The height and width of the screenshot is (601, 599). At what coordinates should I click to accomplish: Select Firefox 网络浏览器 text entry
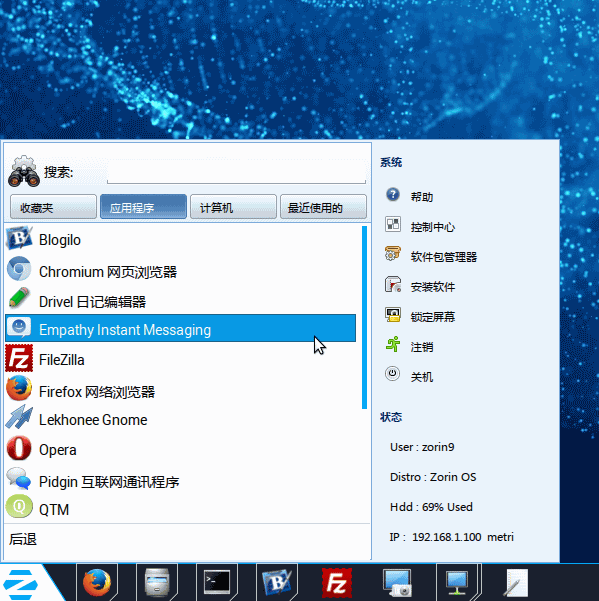[x=97, y=392]
